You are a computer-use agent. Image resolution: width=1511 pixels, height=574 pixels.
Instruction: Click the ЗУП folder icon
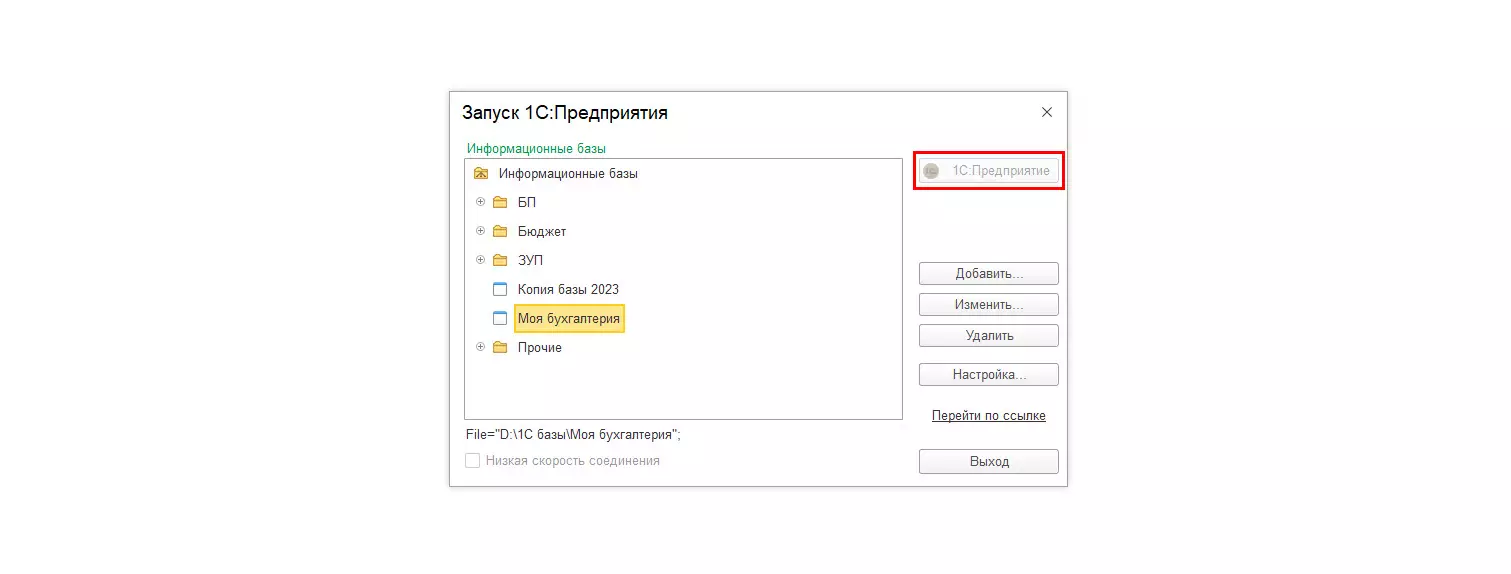[500, 260]
